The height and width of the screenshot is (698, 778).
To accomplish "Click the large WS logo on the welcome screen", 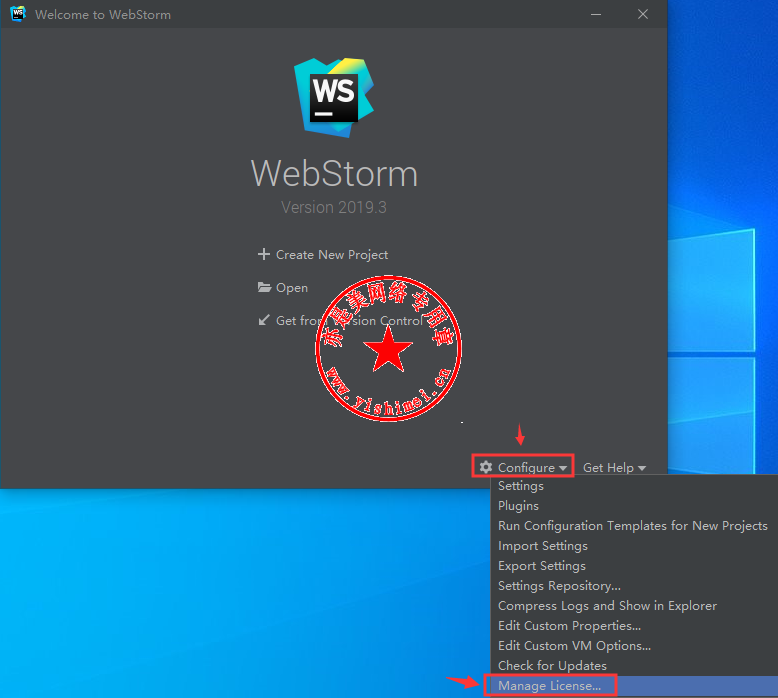I will (x=334, y=97).
